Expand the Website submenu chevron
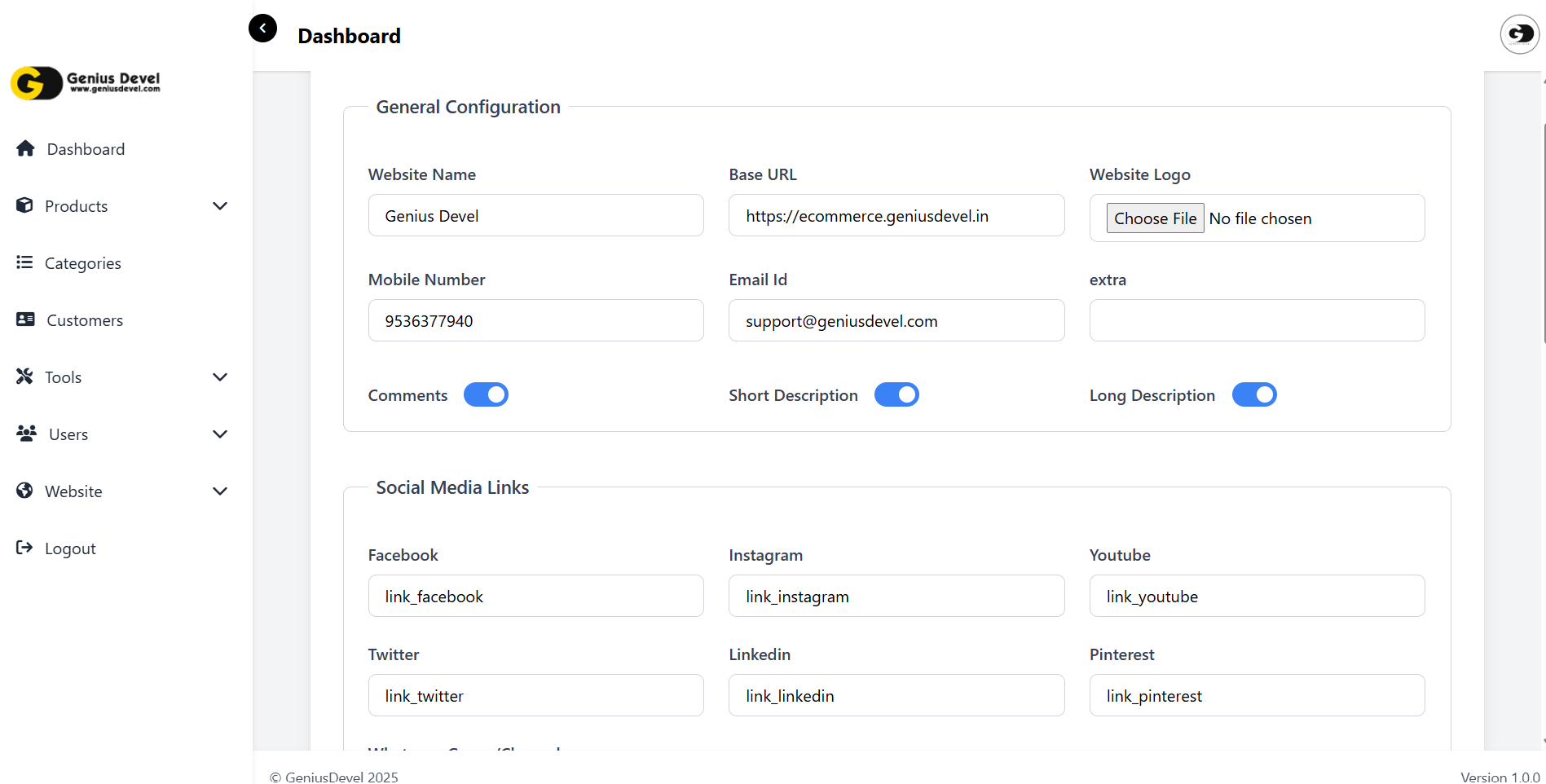Viewport: 1546px width, 784px height. 219,491
